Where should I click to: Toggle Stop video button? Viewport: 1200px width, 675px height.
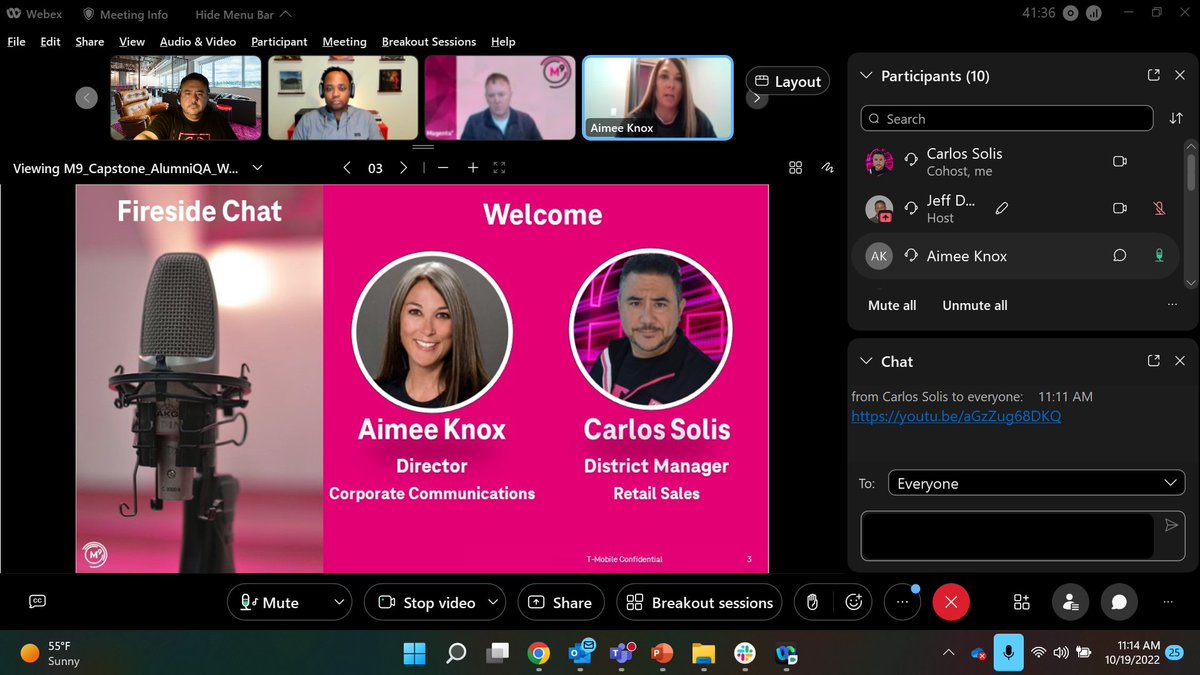427,602
